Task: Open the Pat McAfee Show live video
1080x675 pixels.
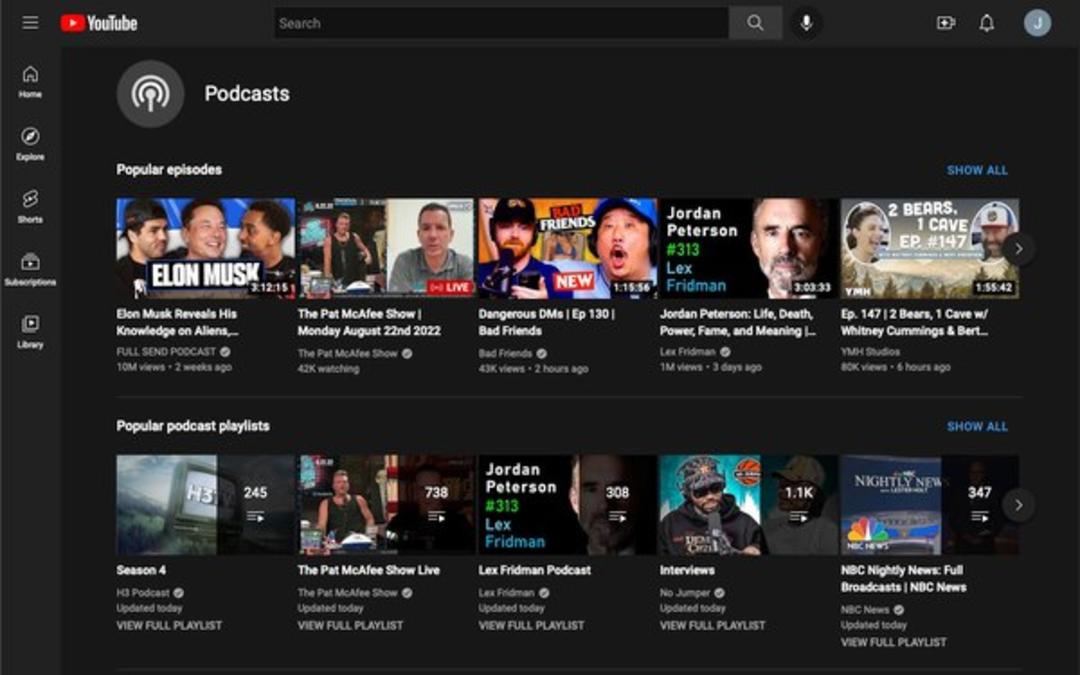Action: pos(386,249)
